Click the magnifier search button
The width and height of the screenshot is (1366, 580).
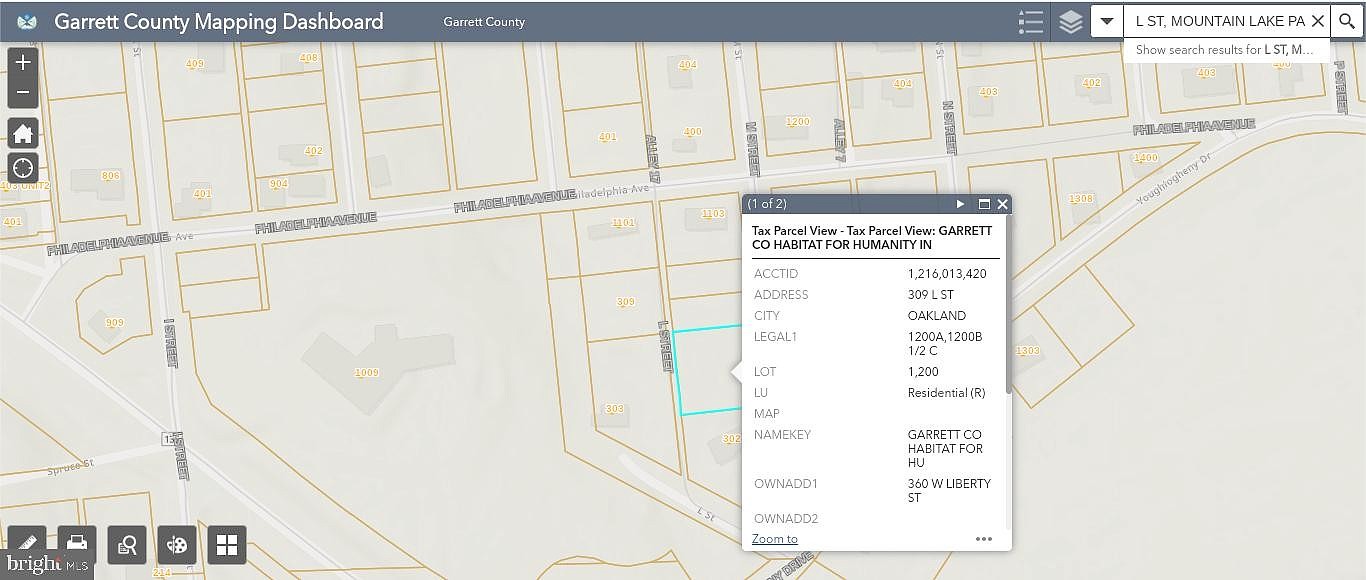coord(1347,21)
